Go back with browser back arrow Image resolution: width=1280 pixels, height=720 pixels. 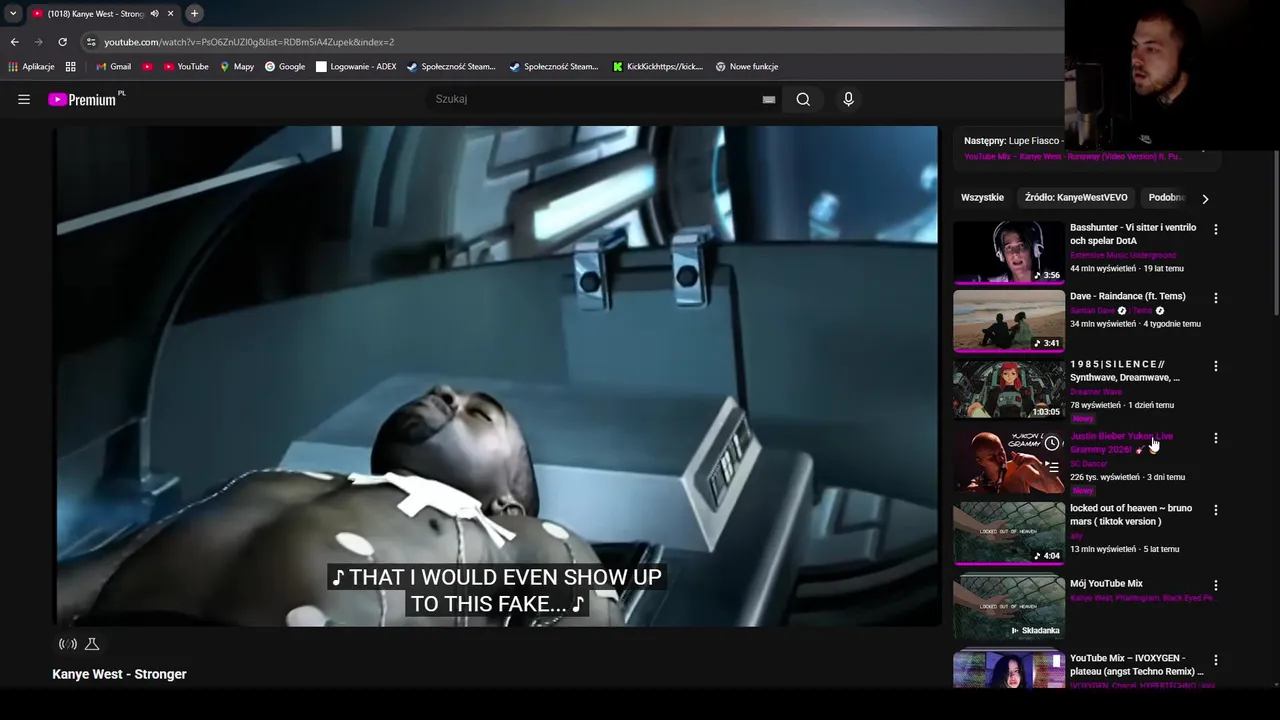14,42
